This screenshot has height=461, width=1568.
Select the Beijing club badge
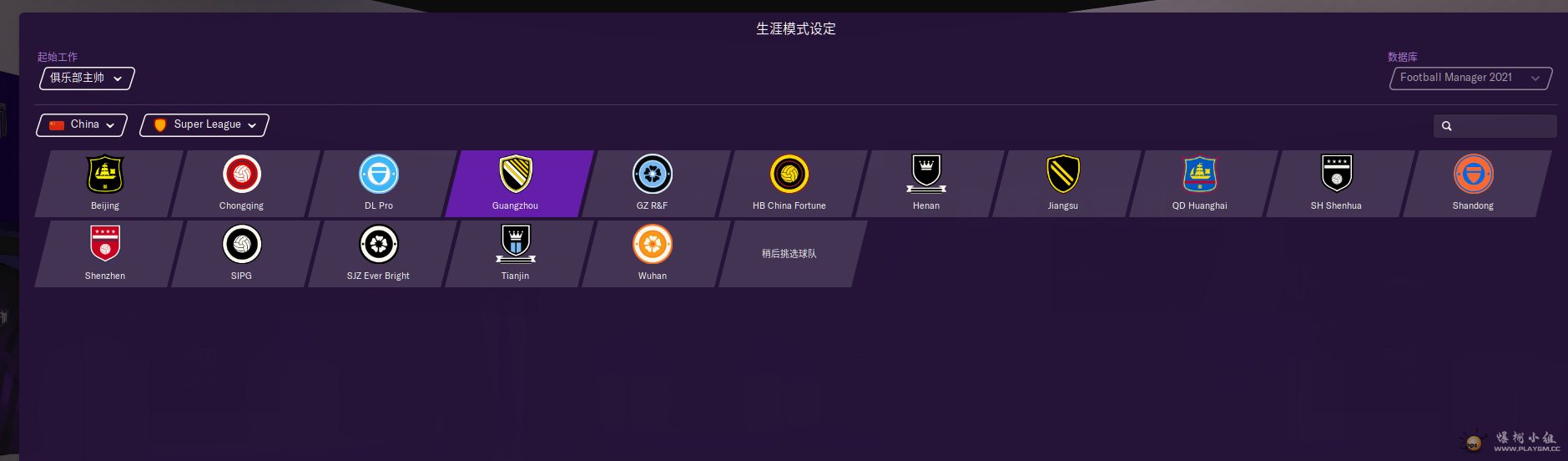[x=105, y=174]
